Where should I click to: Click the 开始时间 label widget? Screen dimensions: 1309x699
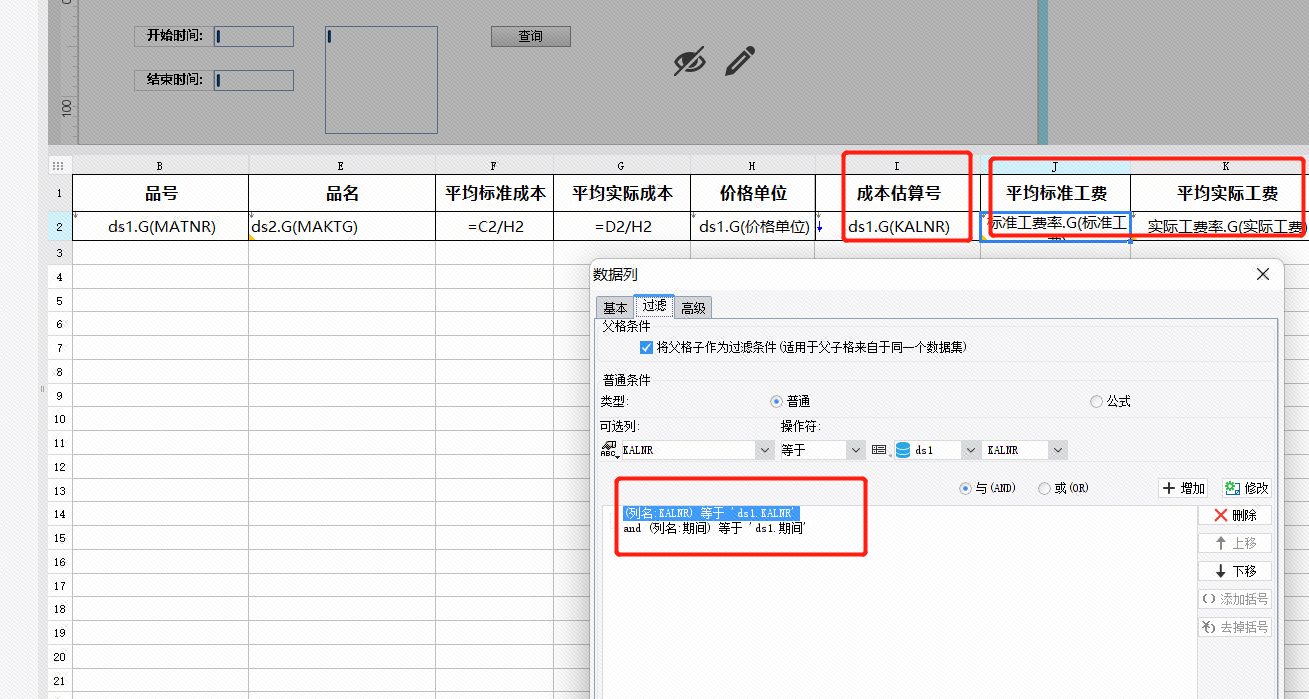click(x=173, y=36)
